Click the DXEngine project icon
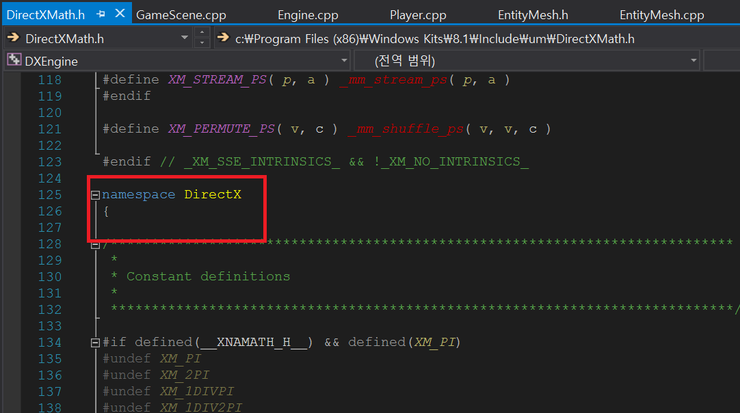Viewport: 740px width, 413px height. [x=14, y=60]
